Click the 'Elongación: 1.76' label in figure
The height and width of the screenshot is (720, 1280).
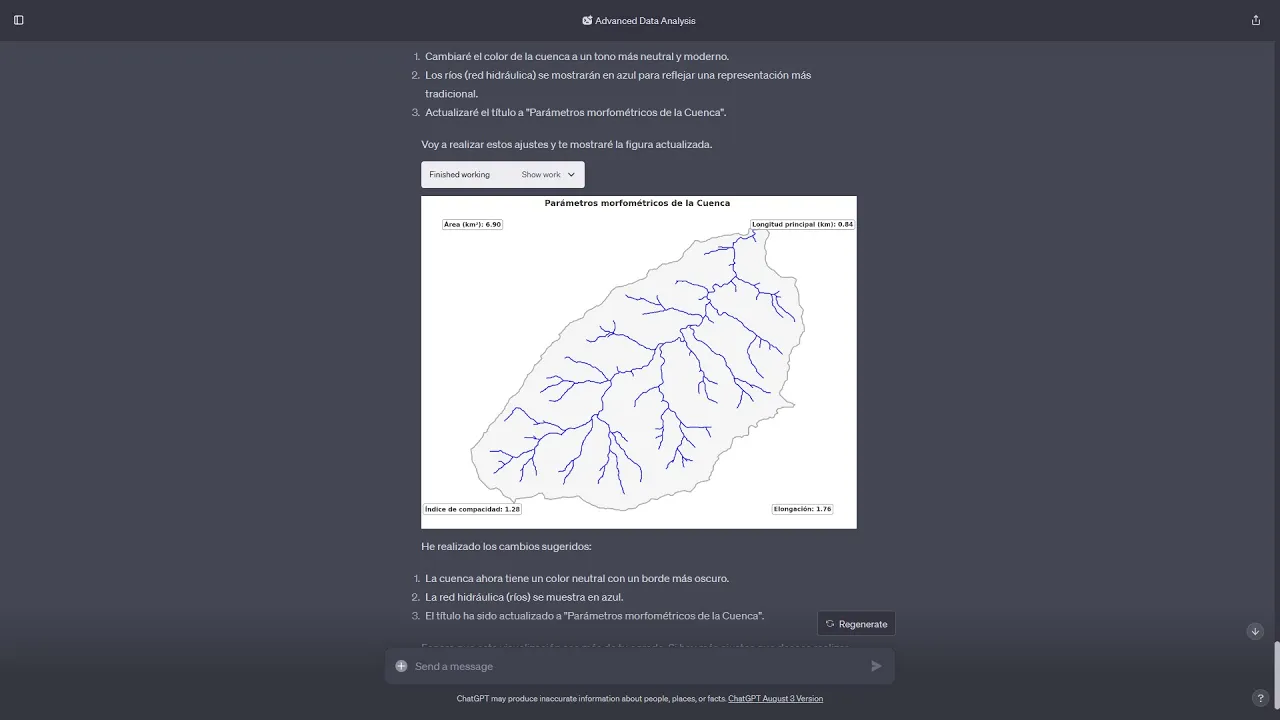coord(802,509)
